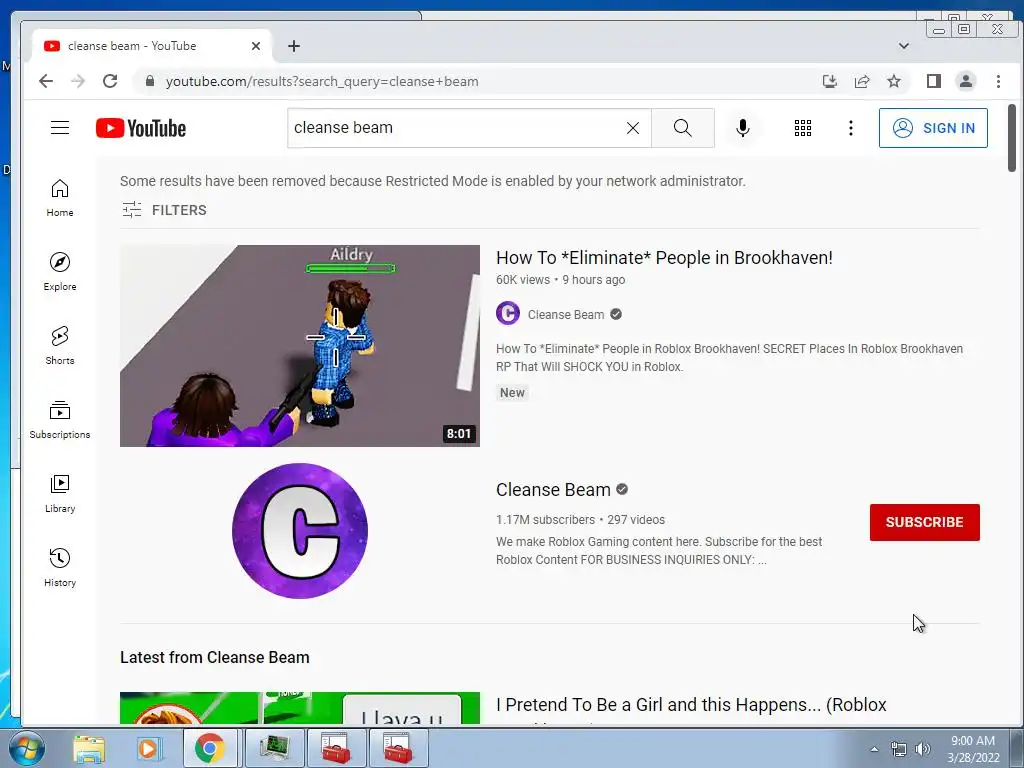Image resolution: width=1024 pixels, height=768 pixels.
Task: Start voice search with the microphone
Action: (x=743, y=128)
